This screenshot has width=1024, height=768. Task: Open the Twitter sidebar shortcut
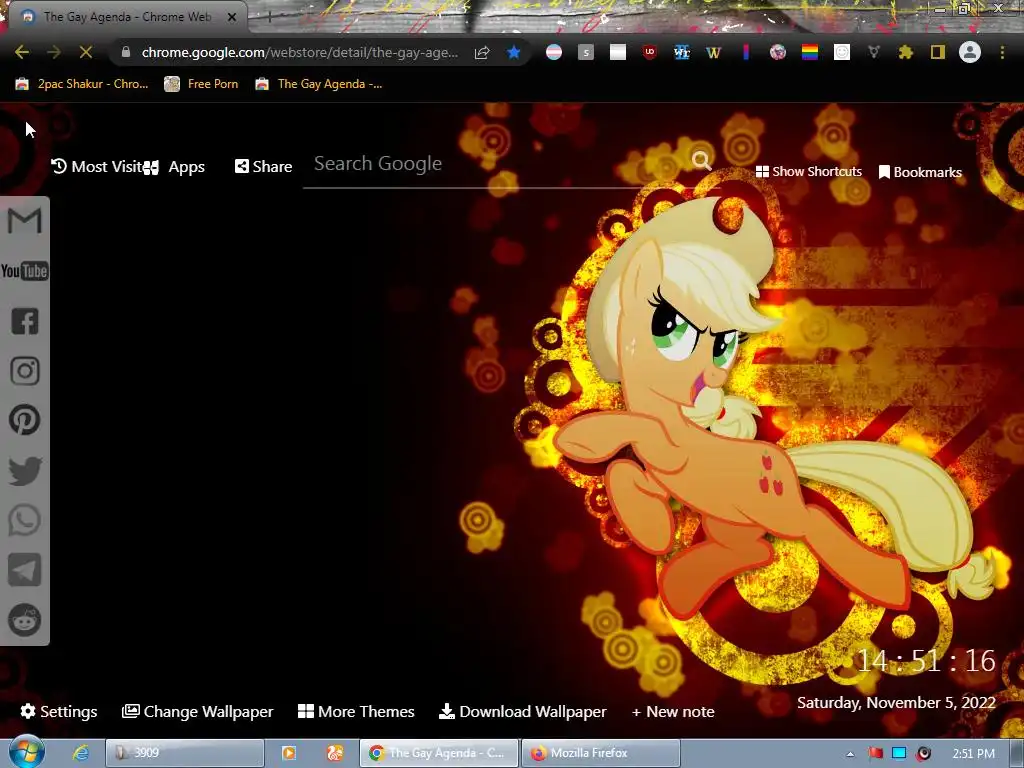pos(25,470)
